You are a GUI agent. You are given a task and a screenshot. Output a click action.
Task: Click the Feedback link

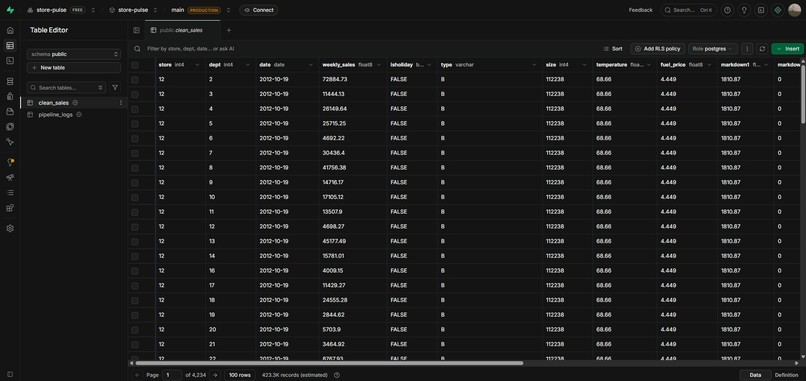(x=640, y=10)
